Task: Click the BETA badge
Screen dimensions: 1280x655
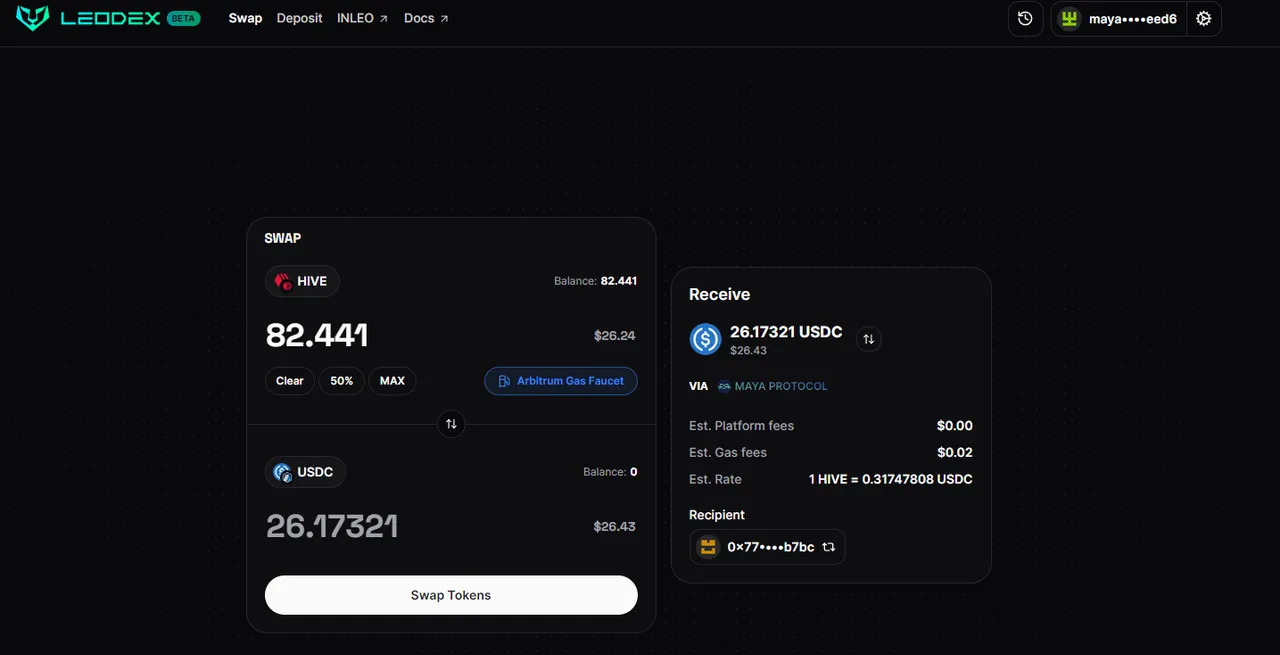Action: pyautogui.click(x=183, y=18)
